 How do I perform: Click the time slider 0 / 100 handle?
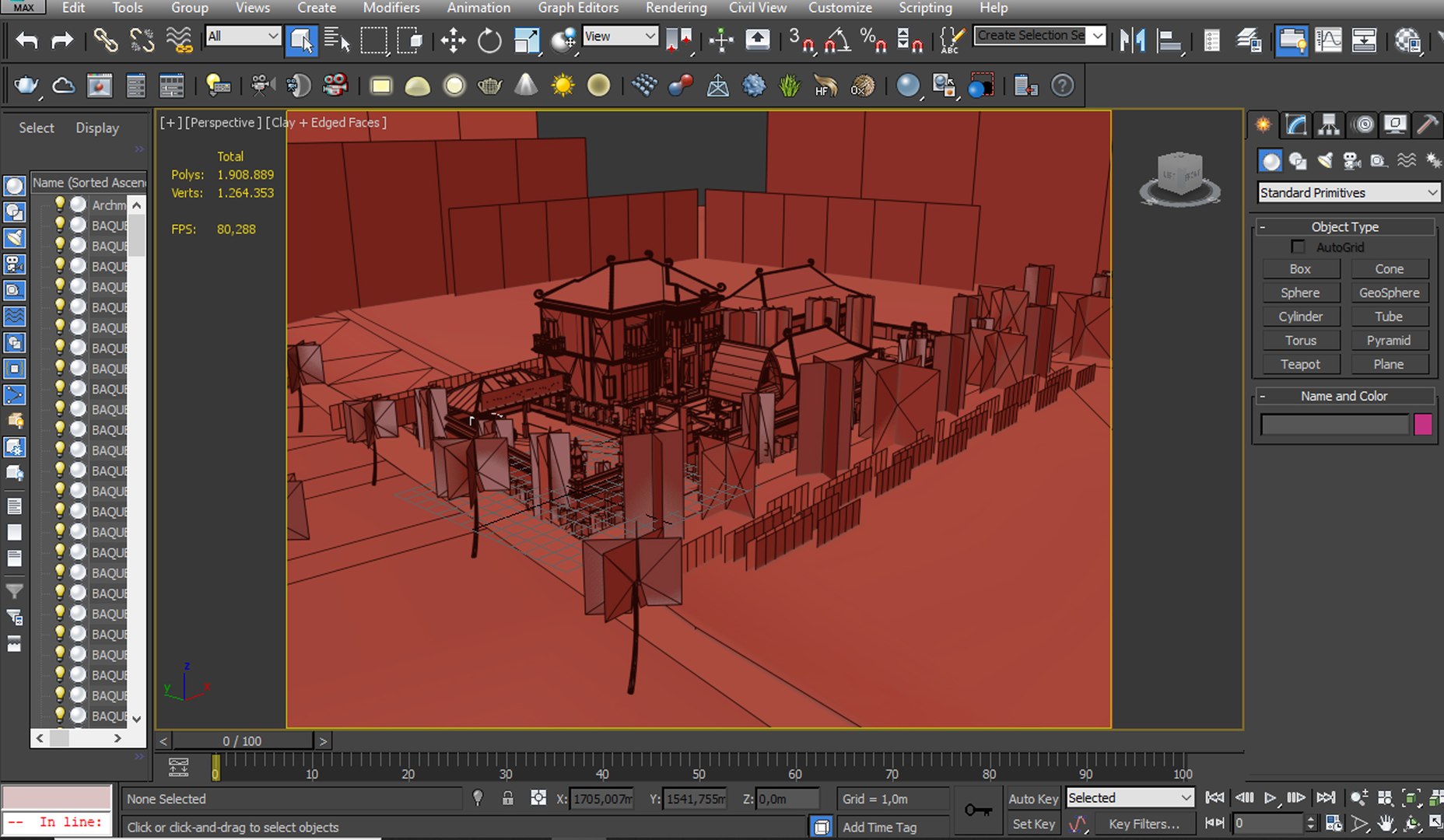tap(243, 741)
